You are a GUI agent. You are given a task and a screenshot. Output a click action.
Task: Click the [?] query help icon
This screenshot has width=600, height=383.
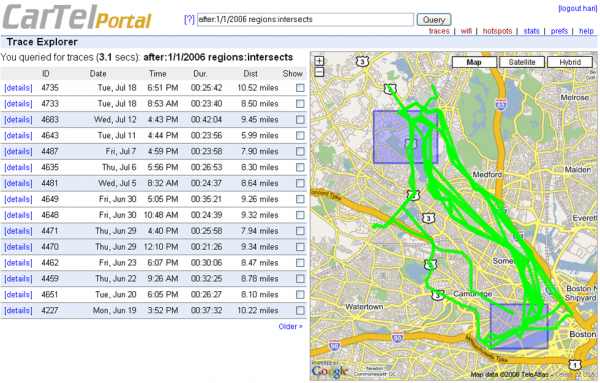tap(189, 20)
